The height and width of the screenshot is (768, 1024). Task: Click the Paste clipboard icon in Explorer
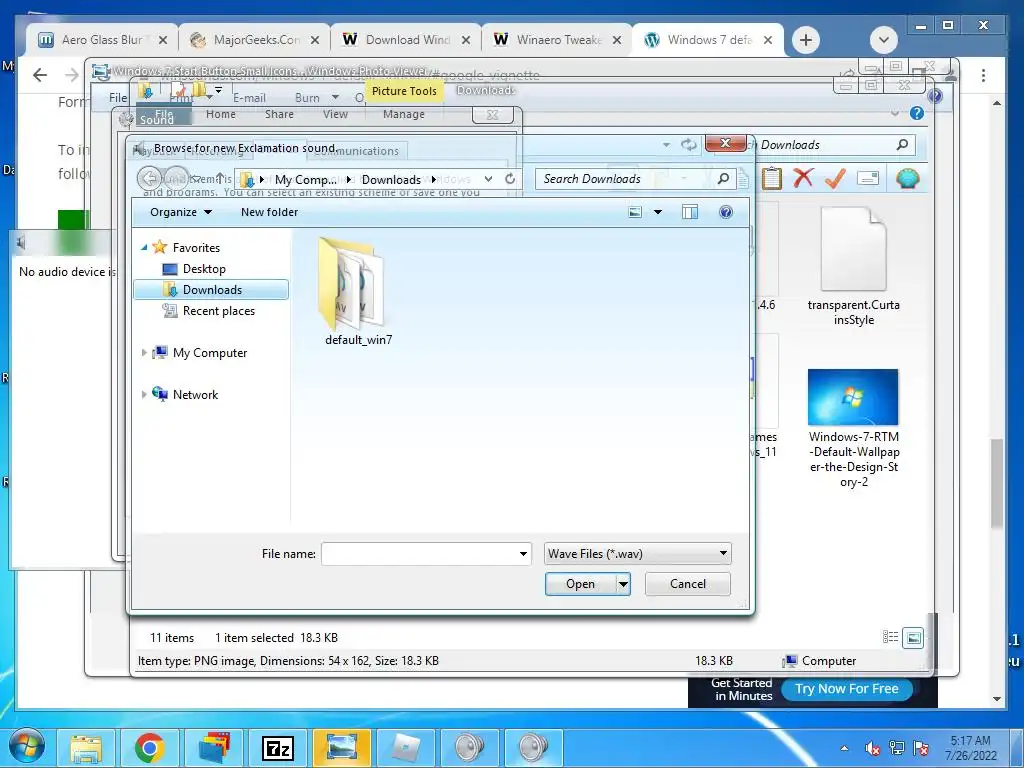(x=771, y=178)
